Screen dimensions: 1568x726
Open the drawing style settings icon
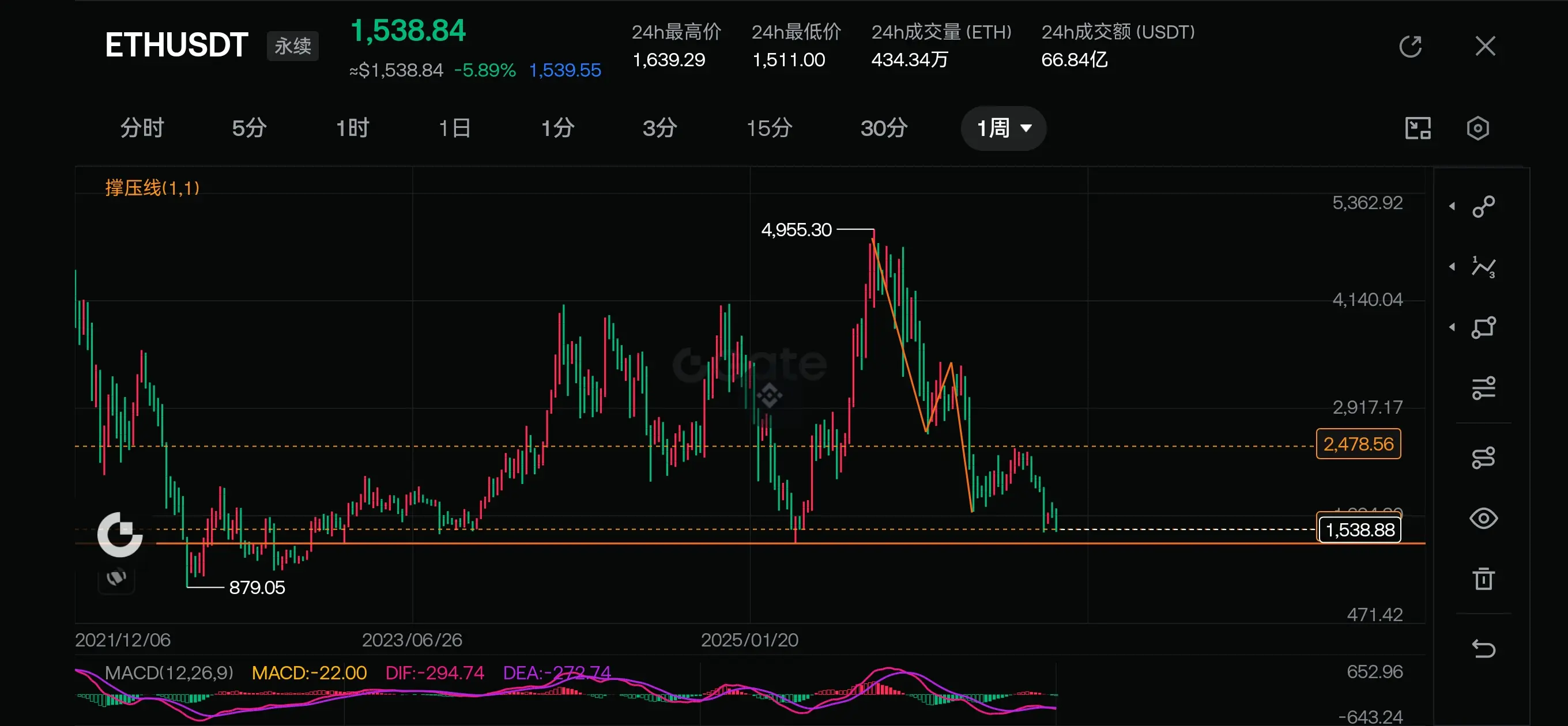pyautogui.click(x=1483, y=457)
